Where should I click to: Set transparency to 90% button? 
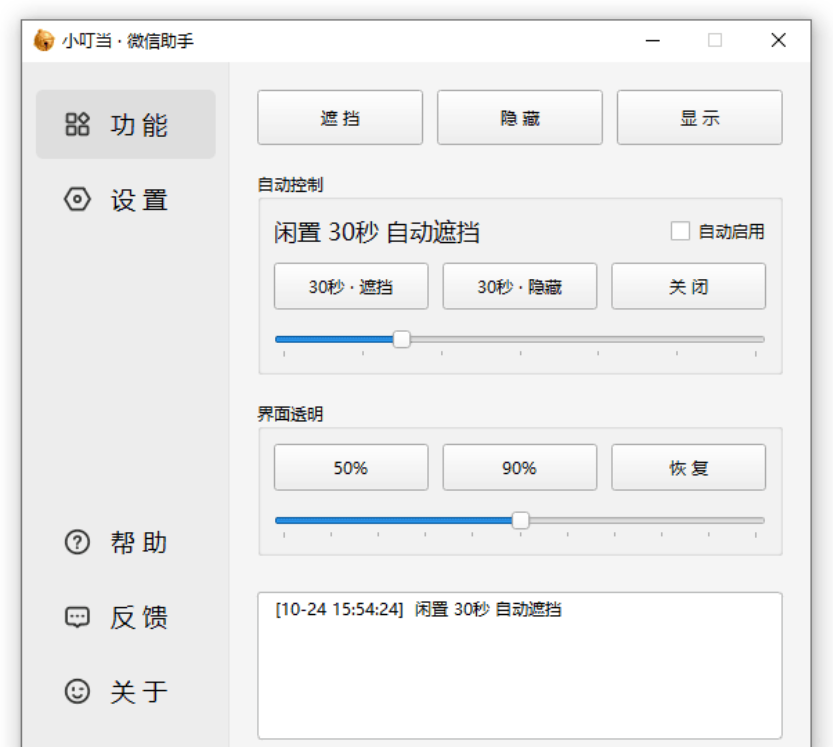click(x=519, y=468)
